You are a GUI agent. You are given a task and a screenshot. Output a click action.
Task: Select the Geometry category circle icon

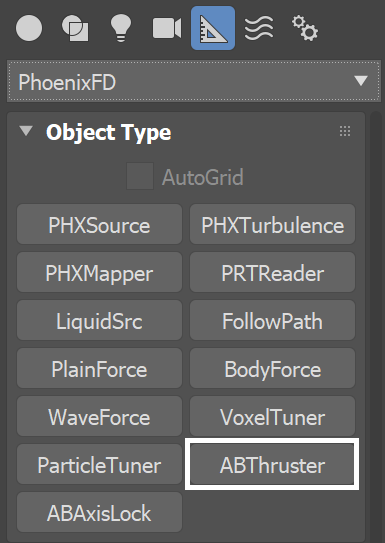[x=29, y=28]
